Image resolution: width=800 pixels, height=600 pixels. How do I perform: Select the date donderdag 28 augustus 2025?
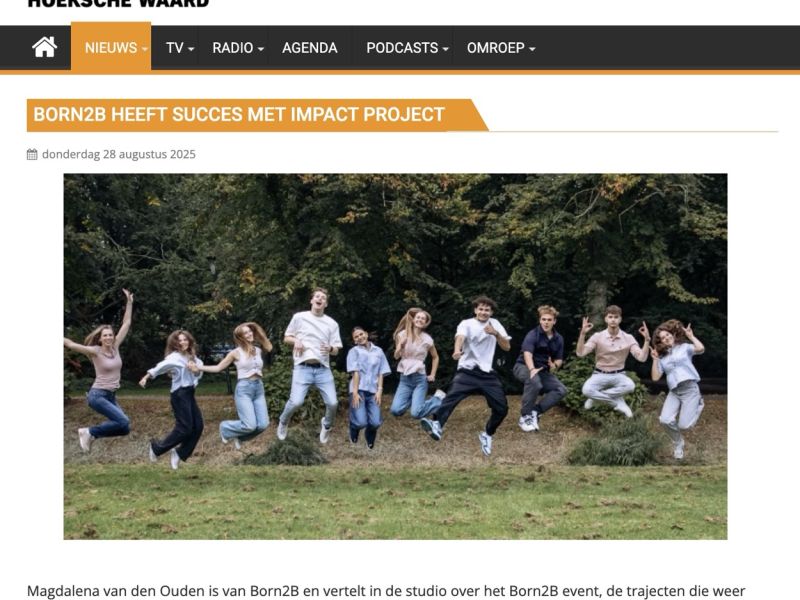118,154
